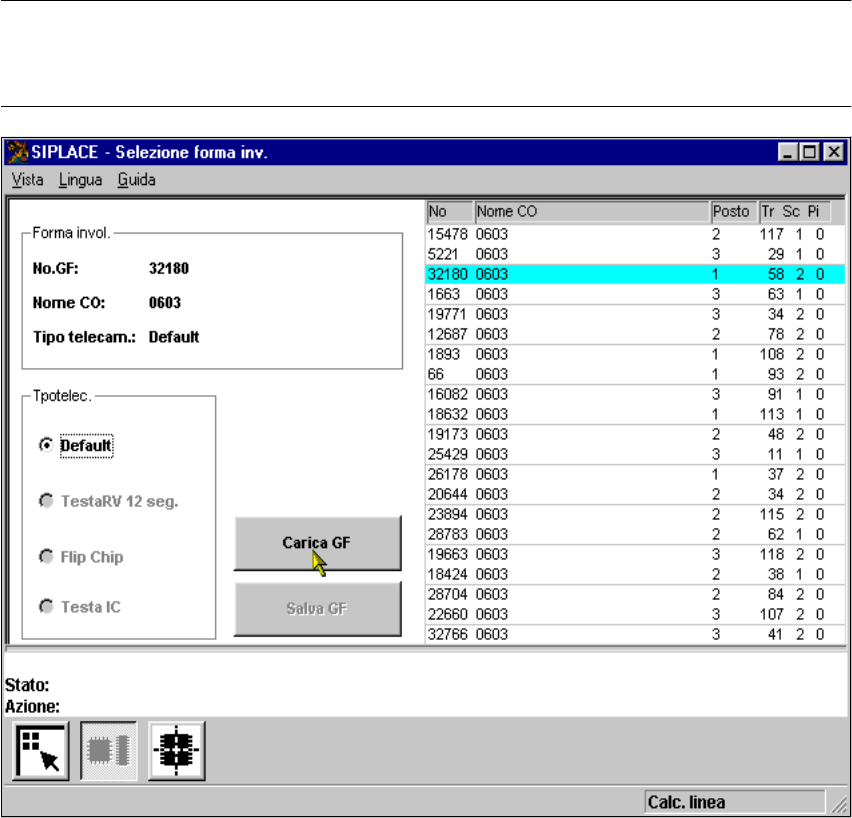Select row number 5221

635,254
